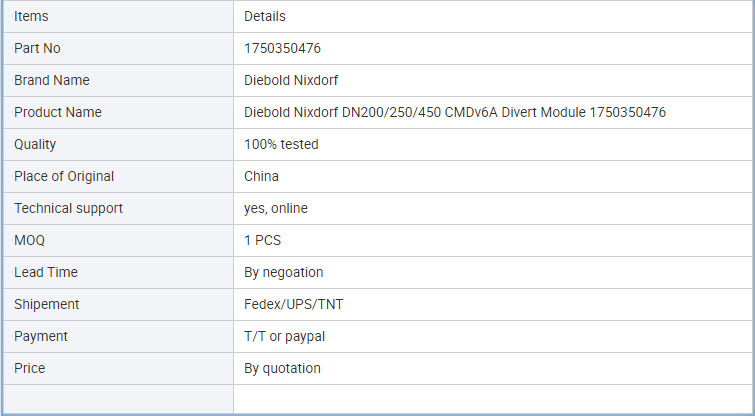
Task: Click the part number value 1750350476 cell
Action: (282, 48)
